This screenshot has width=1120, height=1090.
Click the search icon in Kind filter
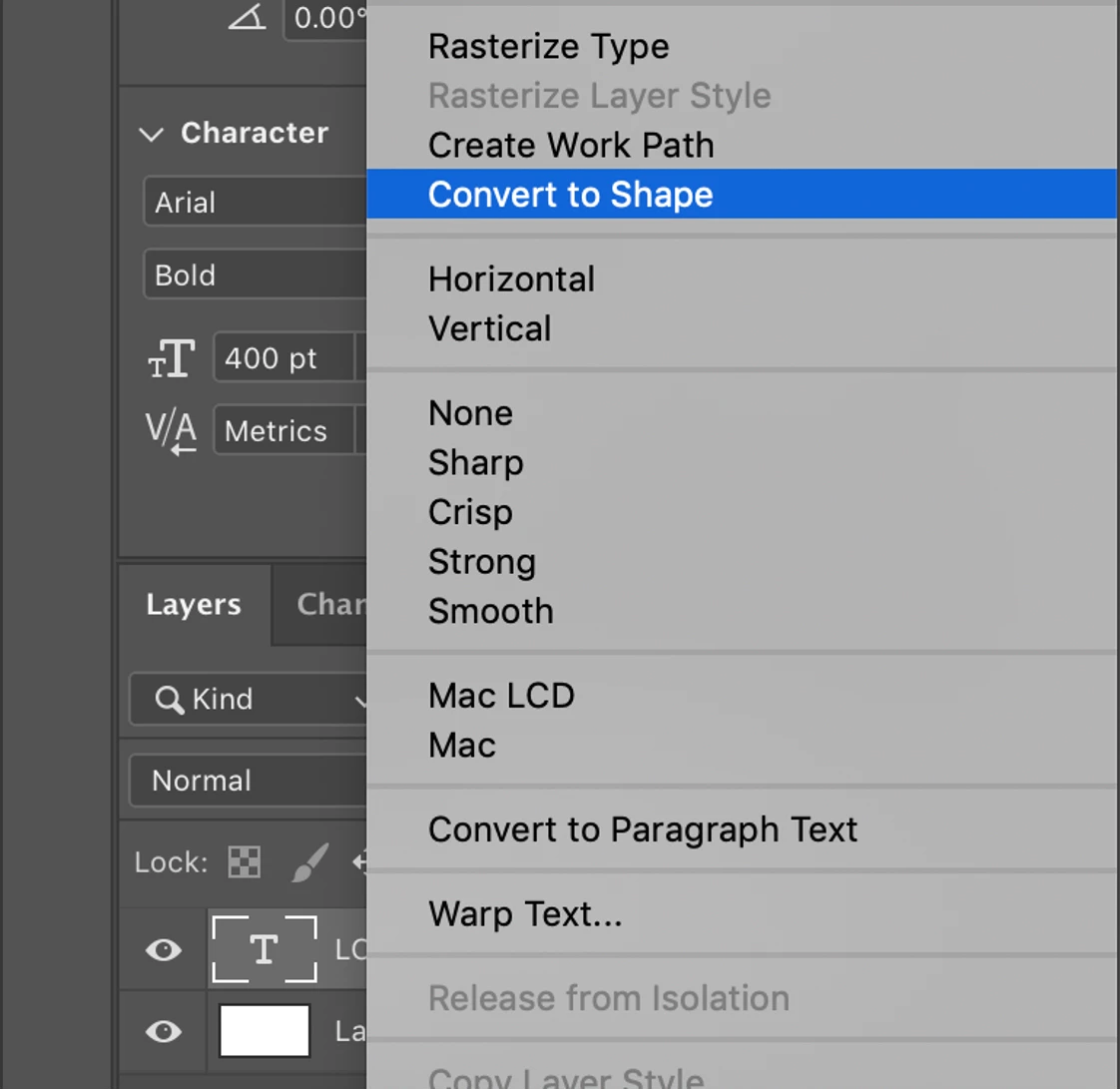(x=169, y=700)
